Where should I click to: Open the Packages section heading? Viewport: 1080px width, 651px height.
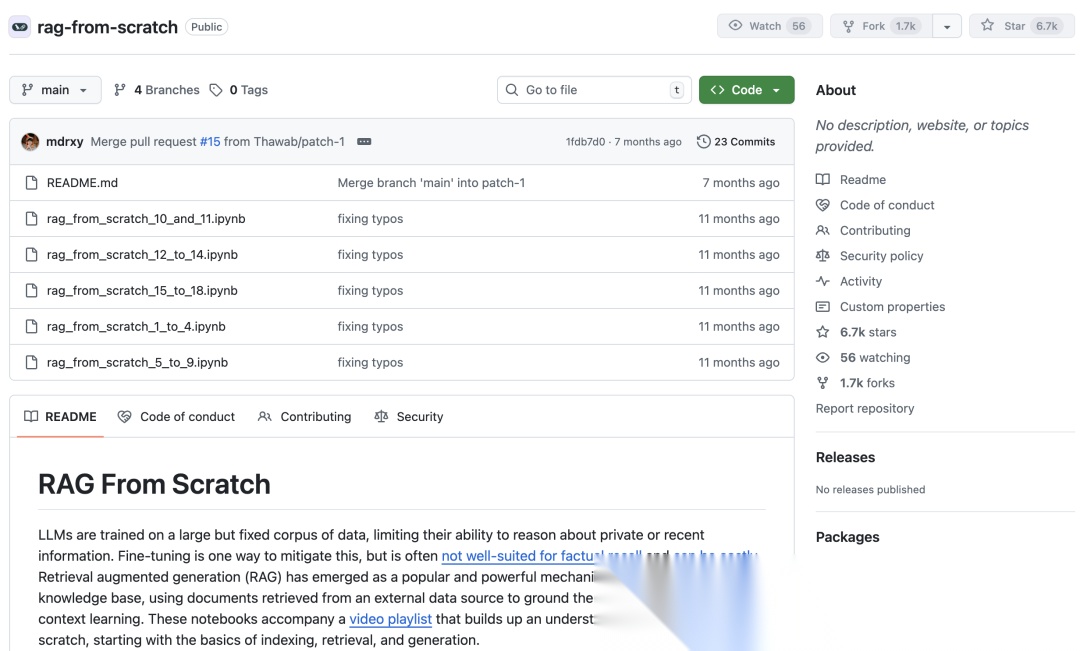pyautogui.click(x=847, y=537)
